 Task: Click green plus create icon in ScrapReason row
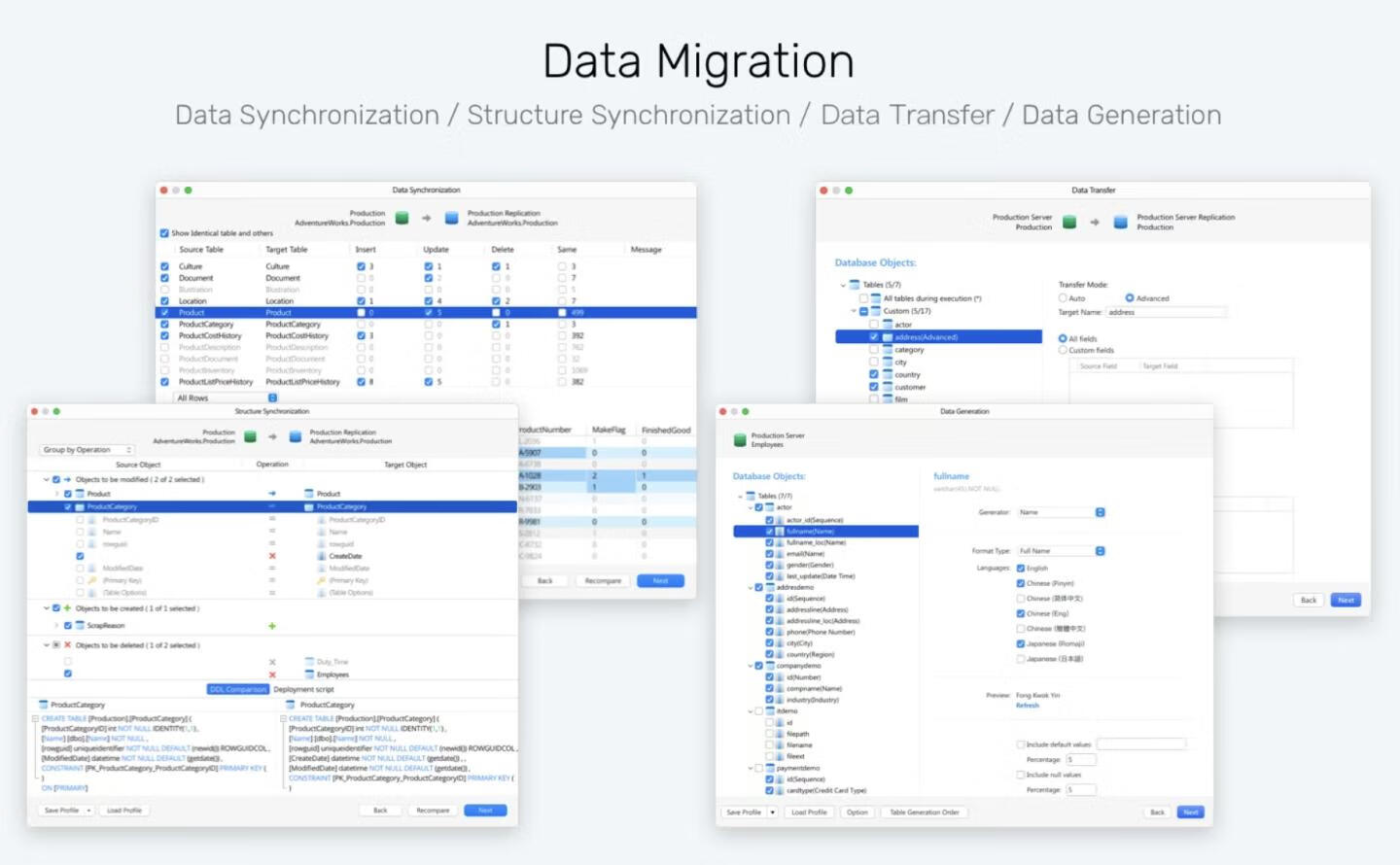click(x=272, y=626)
